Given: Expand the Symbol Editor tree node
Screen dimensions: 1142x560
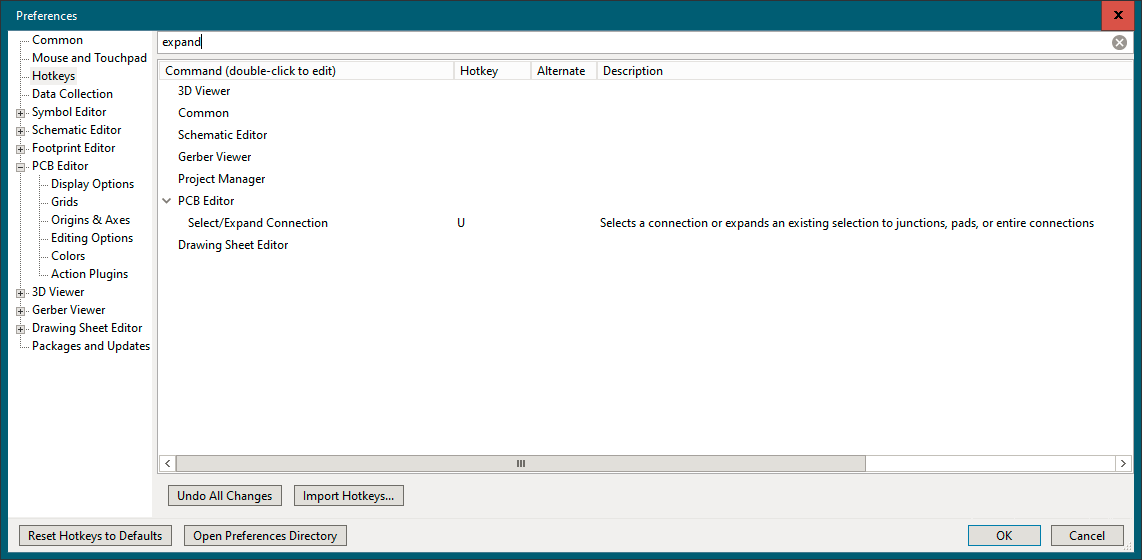Looking at the screenshot, I should point(20,113).
